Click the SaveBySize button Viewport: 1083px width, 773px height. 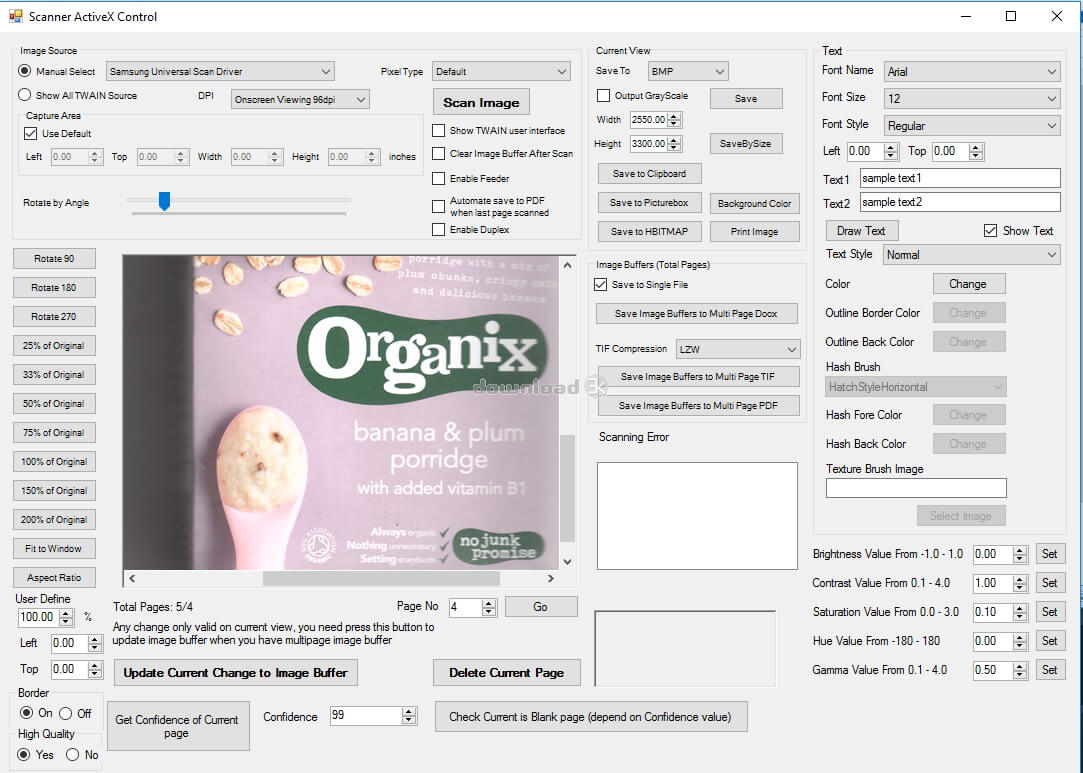(746, 144)
